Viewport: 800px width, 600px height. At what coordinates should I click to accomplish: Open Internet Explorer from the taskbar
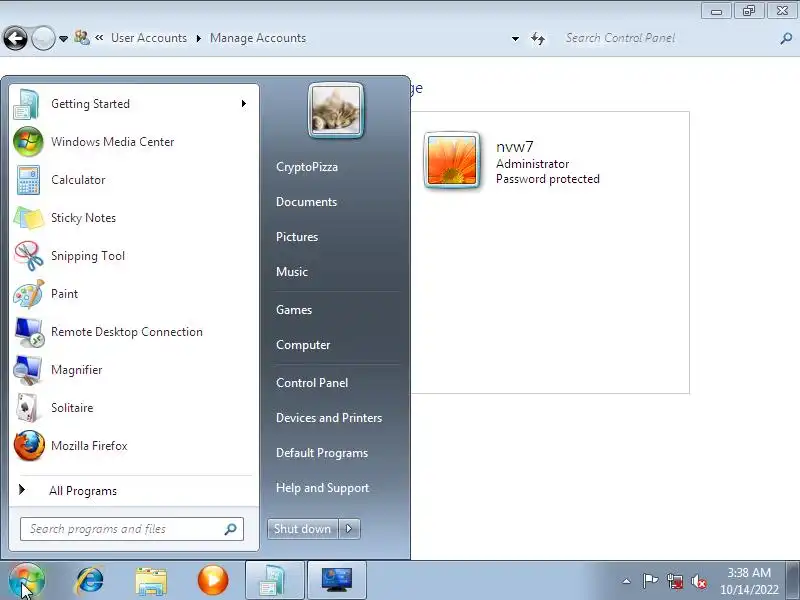(90, 581)
